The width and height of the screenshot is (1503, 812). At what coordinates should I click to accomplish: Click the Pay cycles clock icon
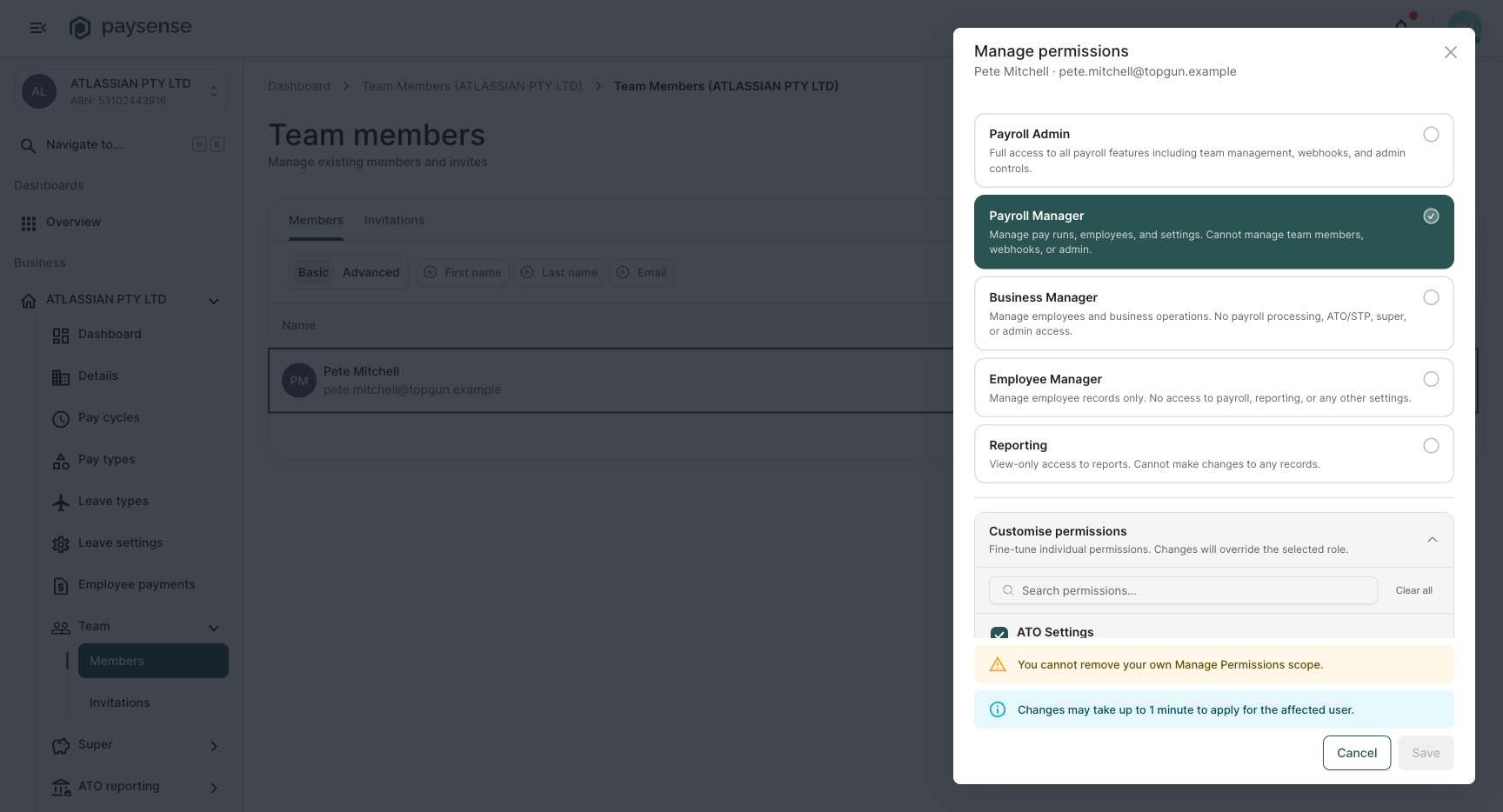(x=61, y=419)
